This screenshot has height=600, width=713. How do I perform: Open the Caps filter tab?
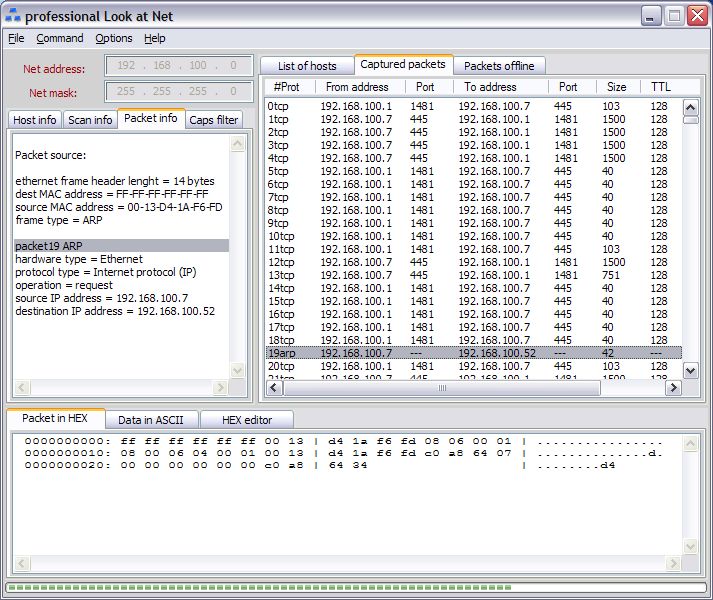click(214, 120)
